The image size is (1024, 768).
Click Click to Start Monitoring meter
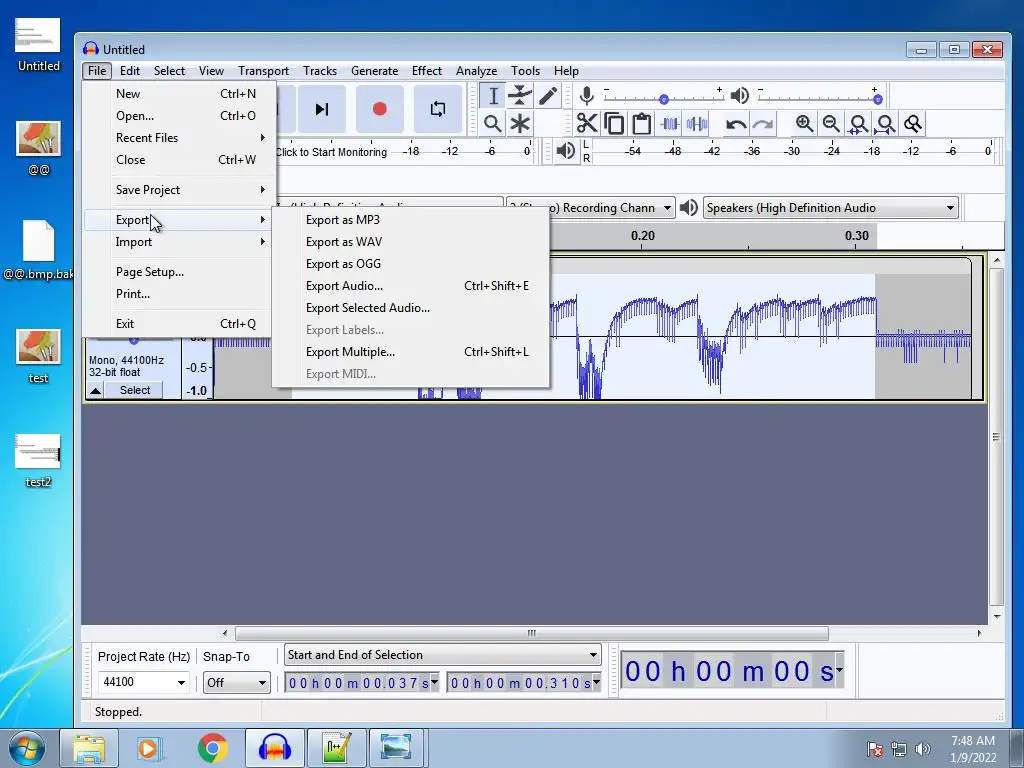point(331,152)
